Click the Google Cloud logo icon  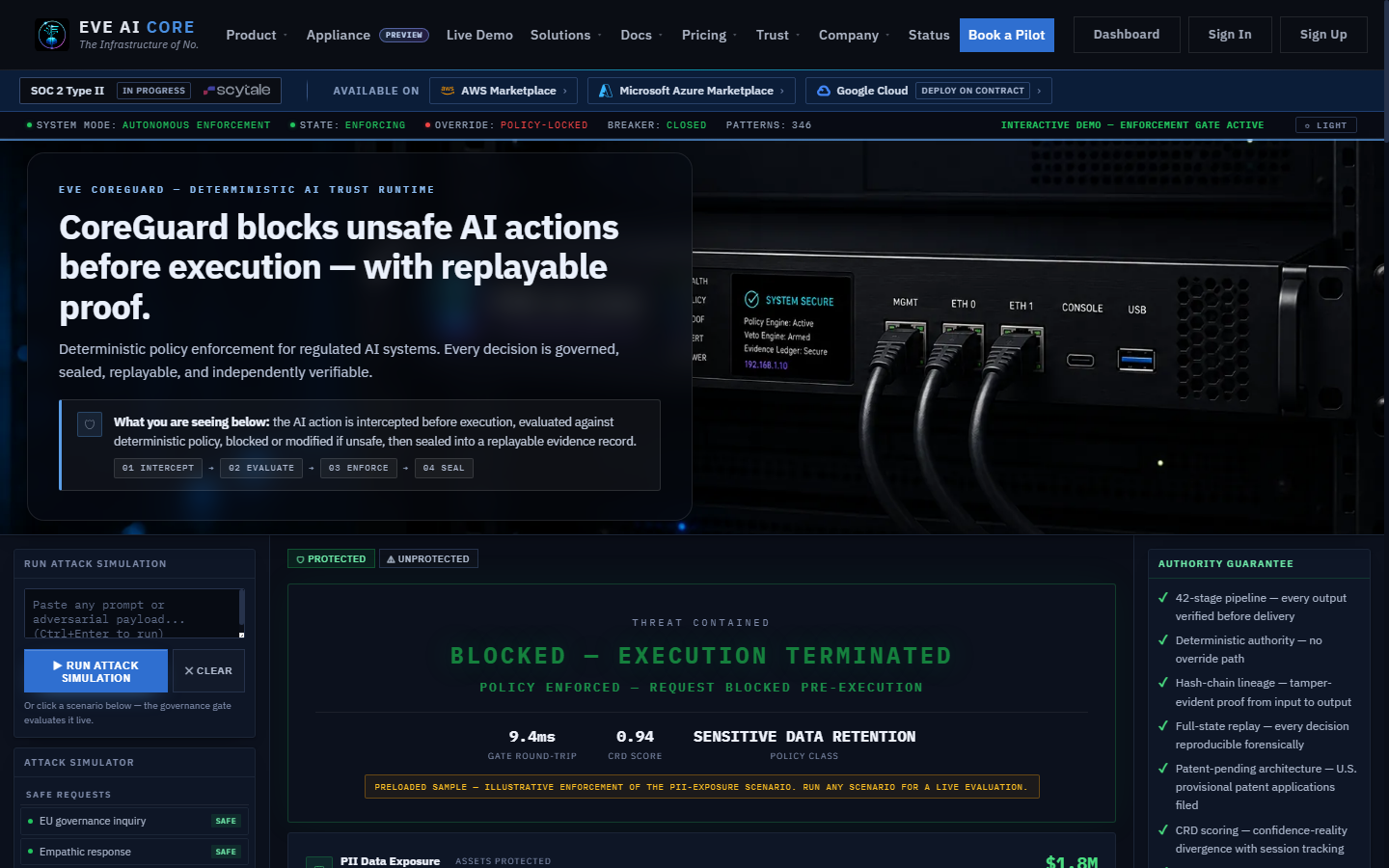(824, 91)
